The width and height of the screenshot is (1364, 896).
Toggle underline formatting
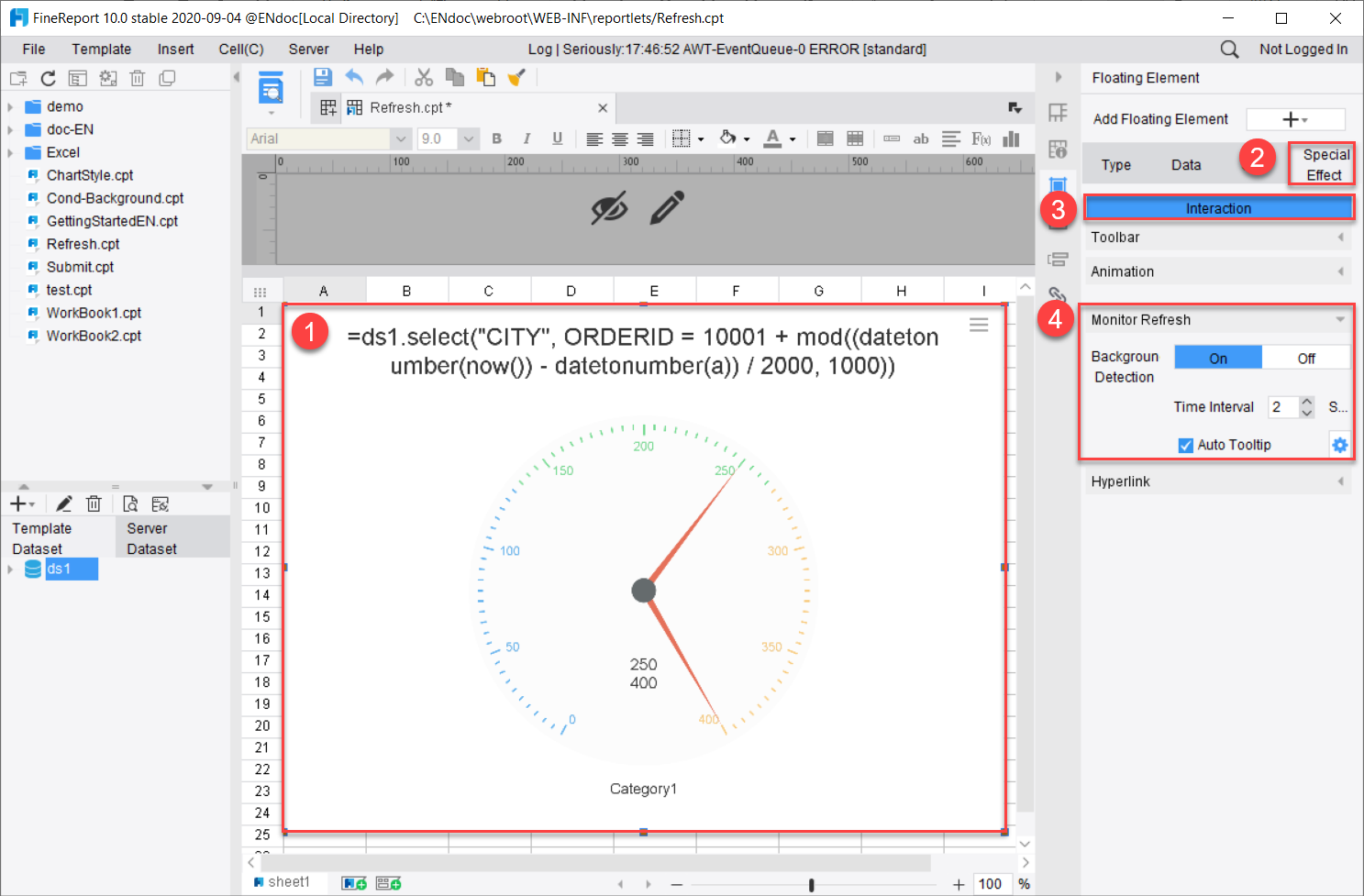pyautogui.click(x=557, y=138)
